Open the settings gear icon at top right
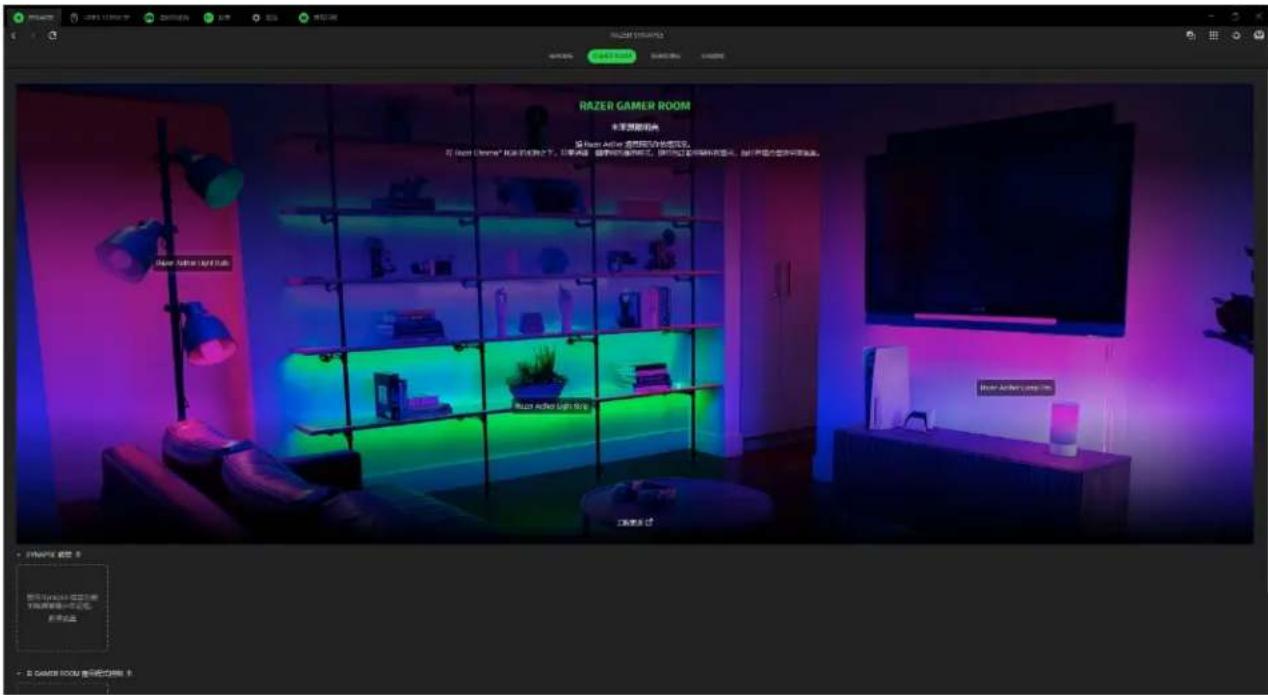Image resolution: width=1268 pixels, height=695 pixels. pos(1236,35)
